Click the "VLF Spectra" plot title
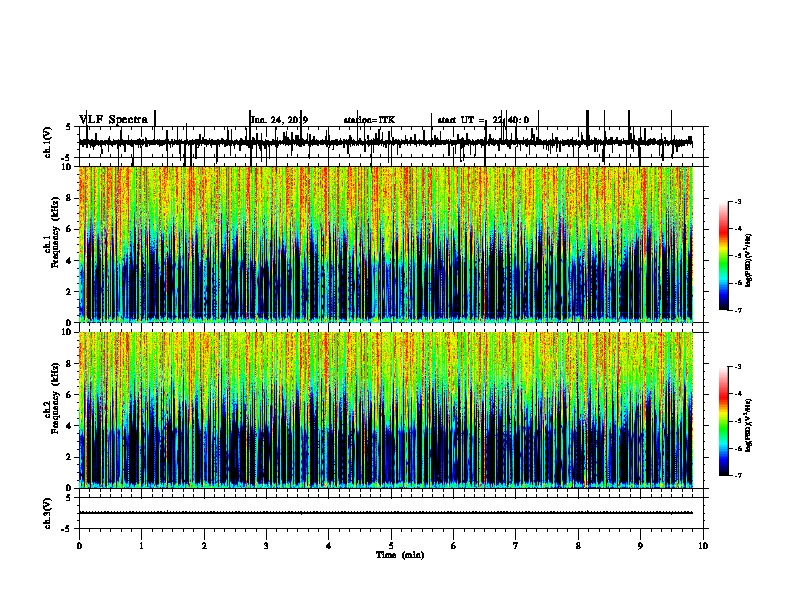The height and width of the screenshot is (612, 792). click(113, 120)
